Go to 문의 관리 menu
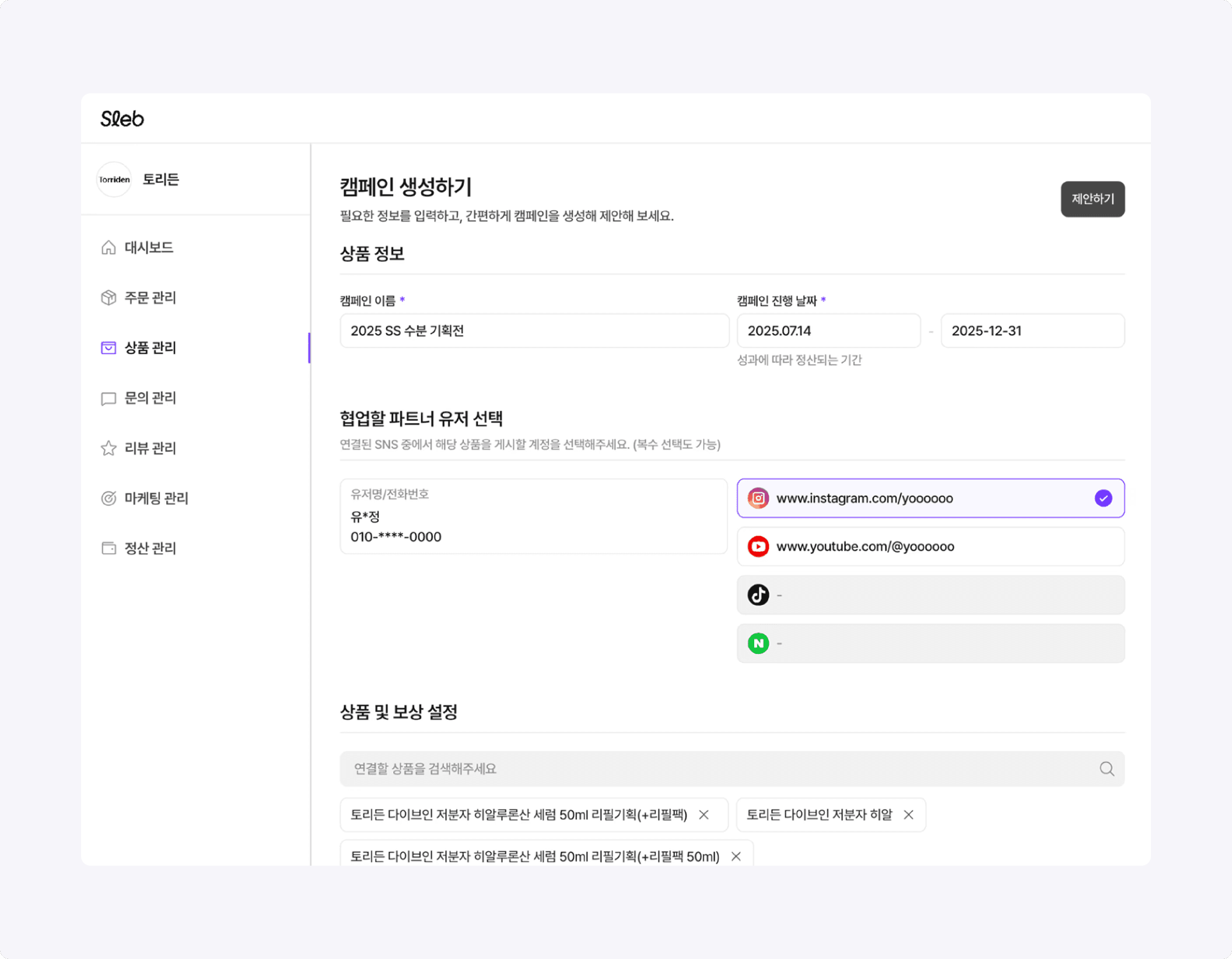This screenshot has width=1232, height=959. pos(150,398)
